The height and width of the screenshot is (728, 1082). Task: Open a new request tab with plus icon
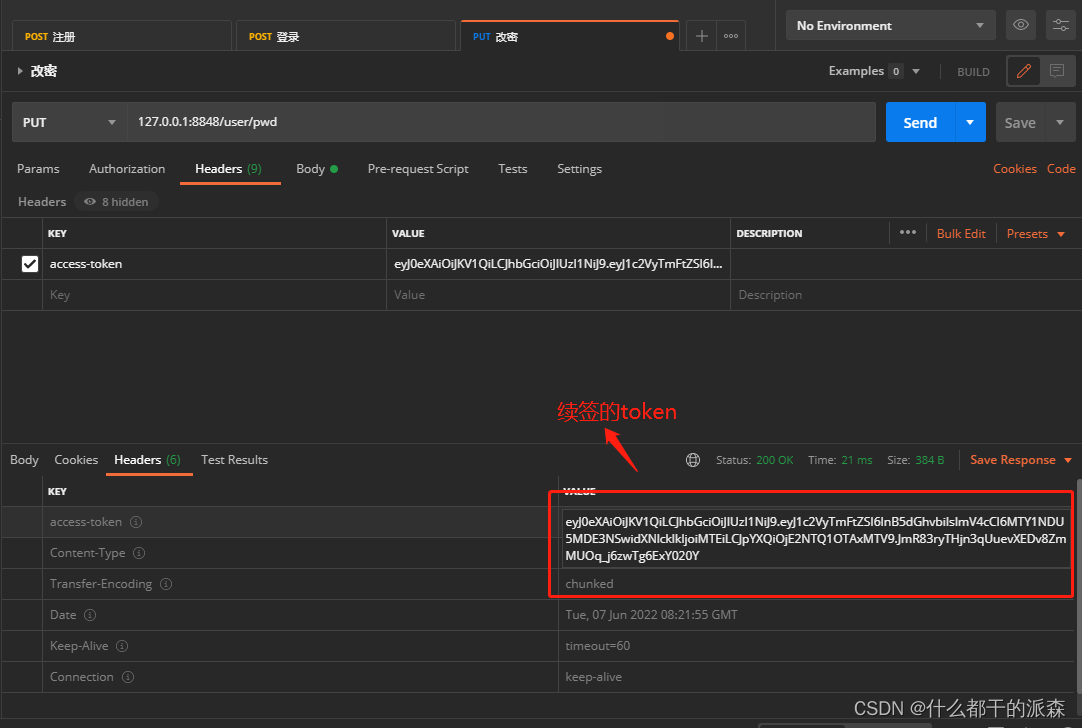pos(701,37)
